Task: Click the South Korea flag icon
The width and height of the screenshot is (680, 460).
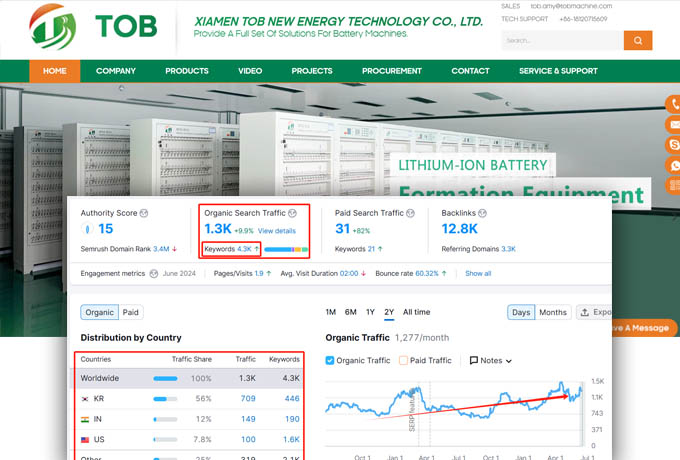Action: click(85, 398)
